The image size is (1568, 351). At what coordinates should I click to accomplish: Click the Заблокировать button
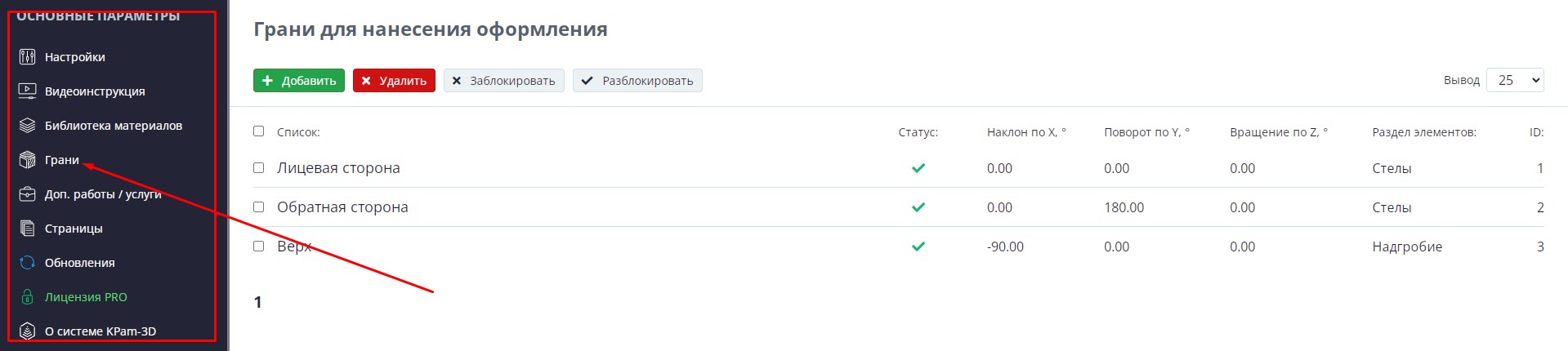[504, 81]
